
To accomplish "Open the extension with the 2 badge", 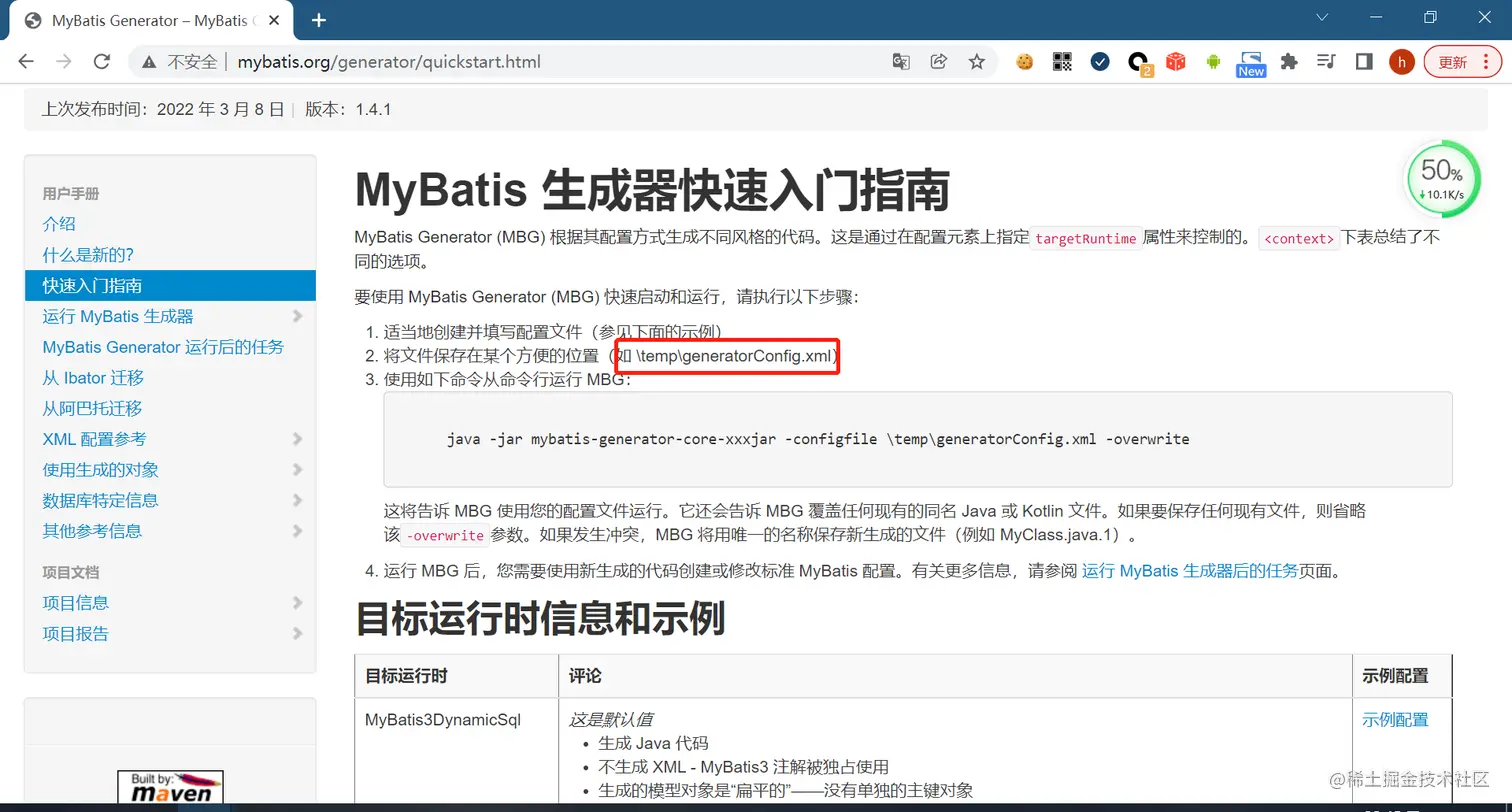I will (x=1140, y=63).
